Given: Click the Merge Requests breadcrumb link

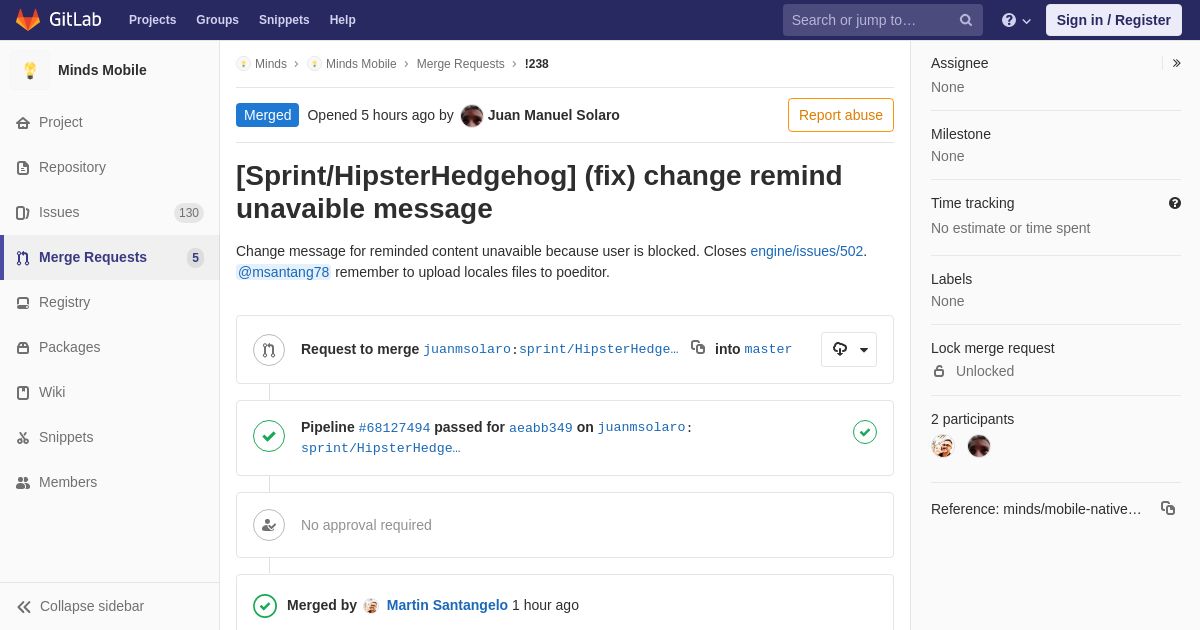Looking at the screenshot, I should tap(461, 64).
